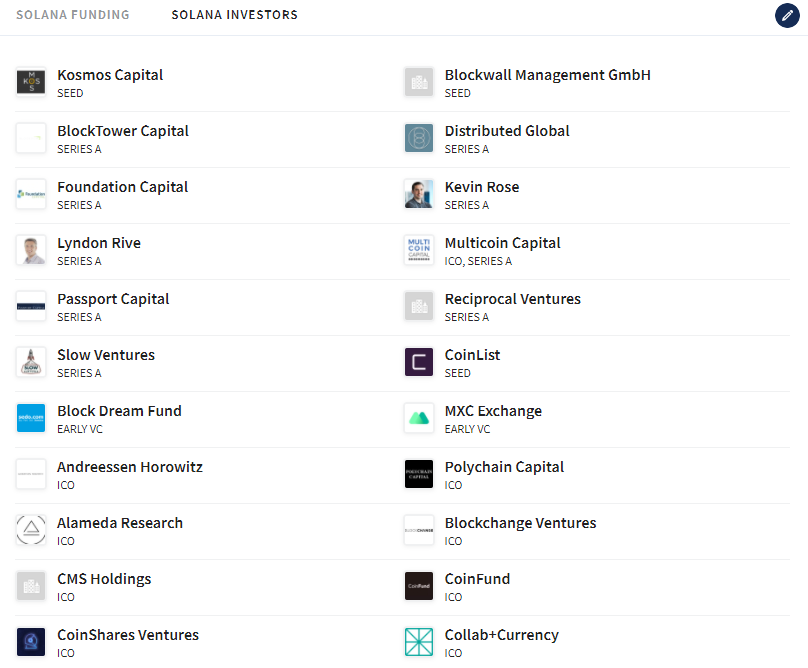
Task: Click the MXC Exchange logo
Action: (x=419, y=418)
